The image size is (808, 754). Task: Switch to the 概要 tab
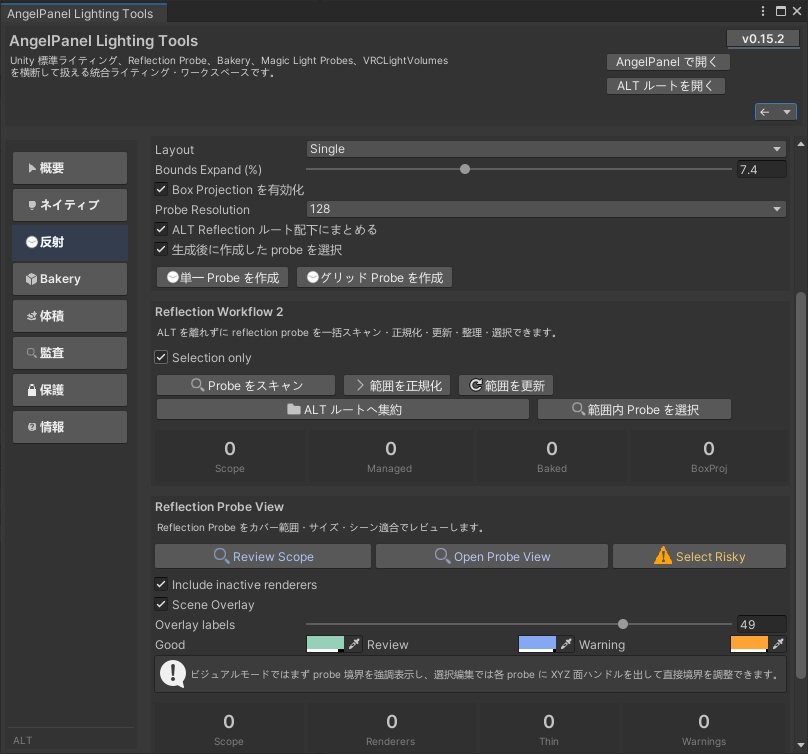point(69,167)
